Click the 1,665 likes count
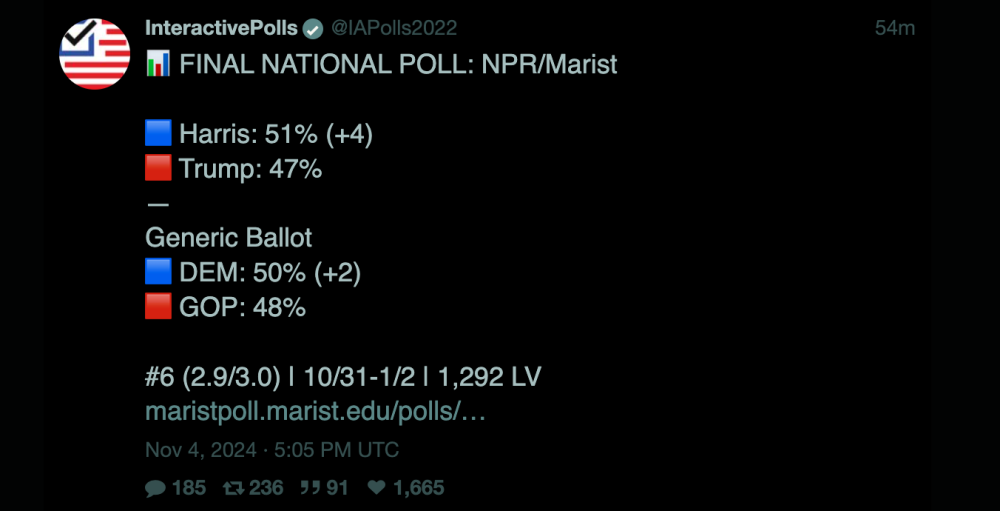Viewport: 1000px width, 511px height. coord(419,488)
